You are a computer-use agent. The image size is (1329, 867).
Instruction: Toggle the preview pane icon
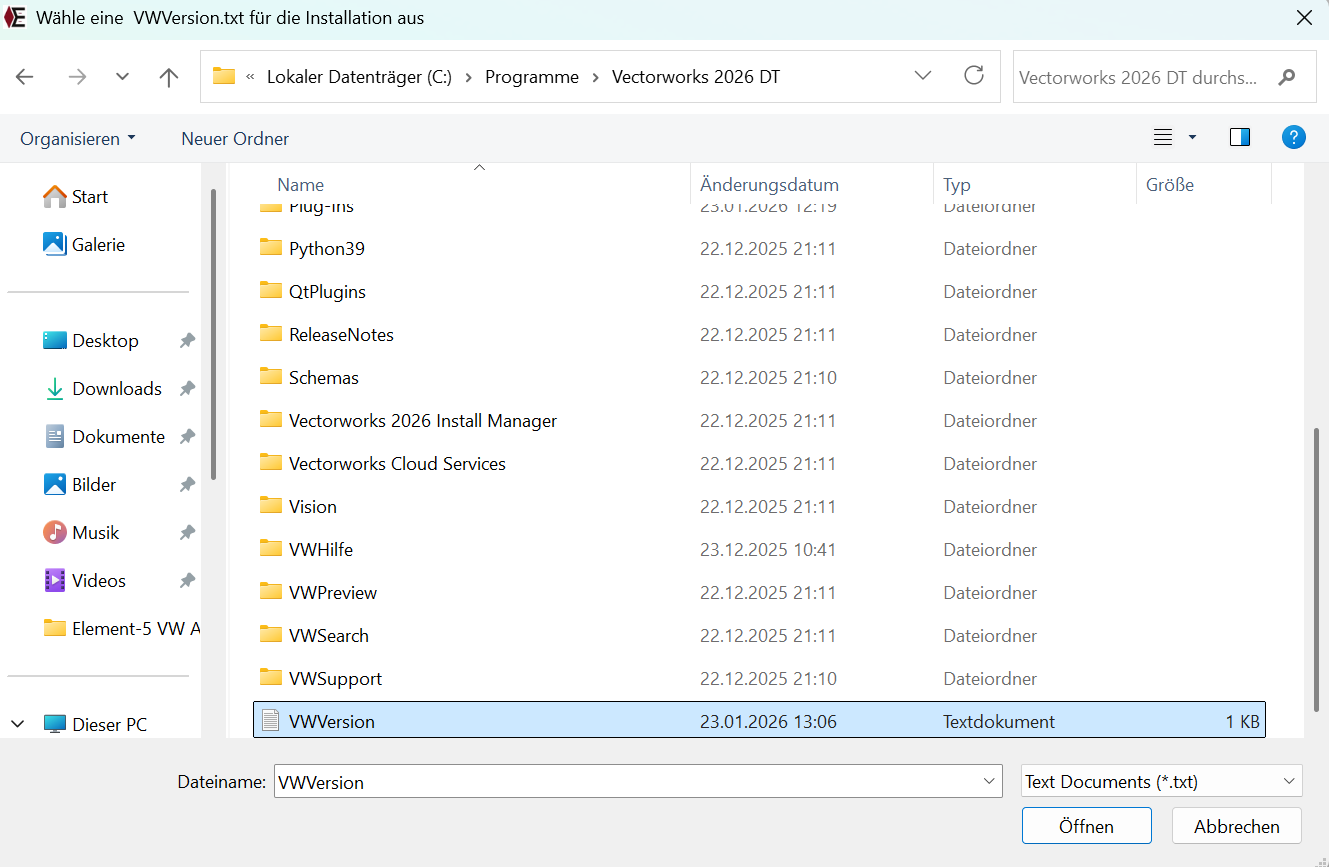[x=1240, y=138]
